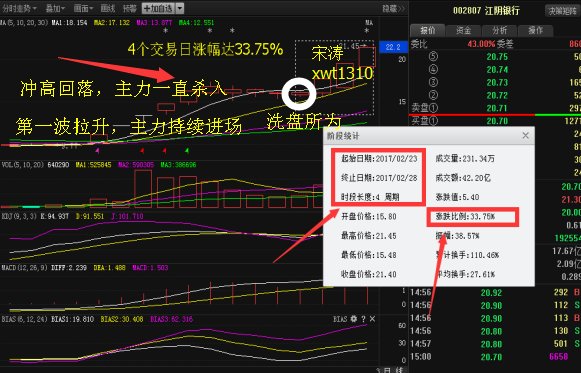
Task: Click the sell level ④ circle icon
Action: point(433,69)
